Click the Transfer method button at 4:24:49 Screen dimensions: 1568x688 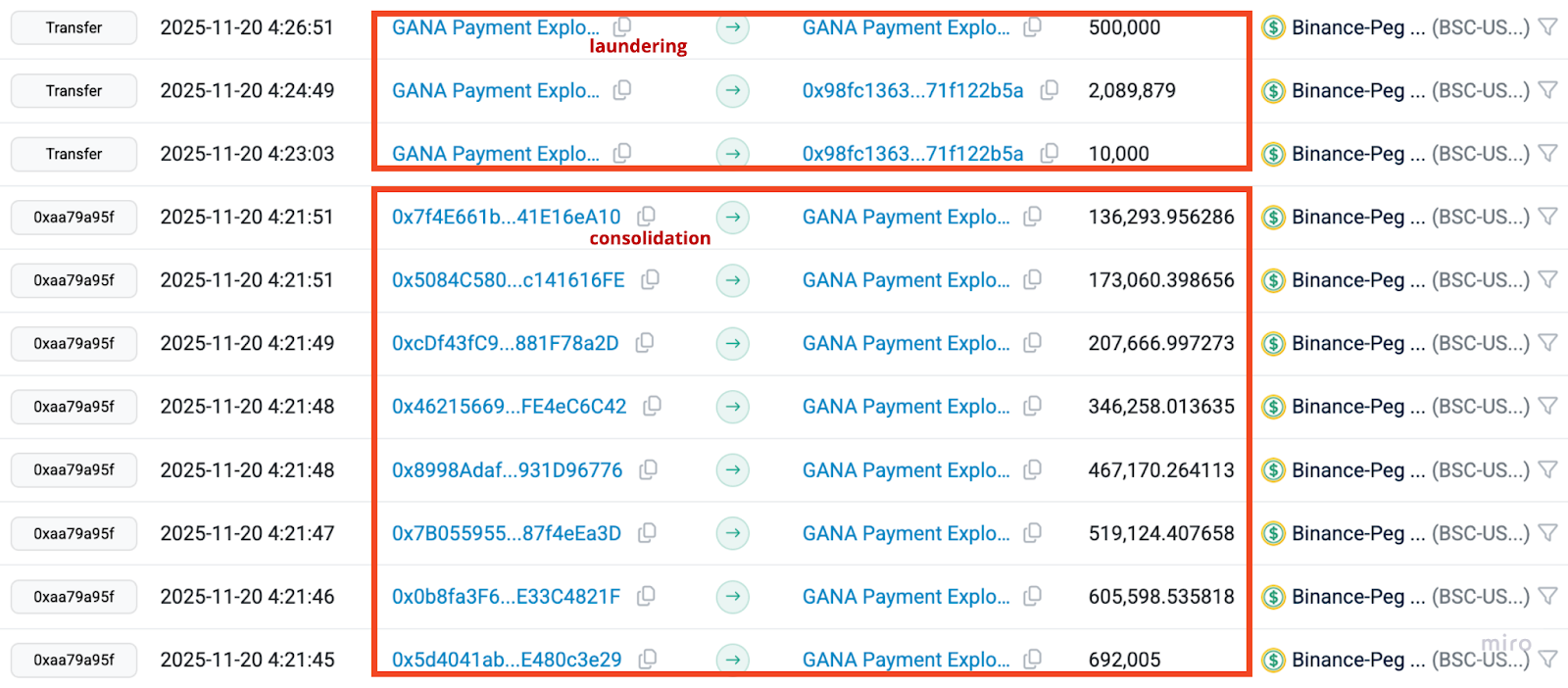click(73, 90)
